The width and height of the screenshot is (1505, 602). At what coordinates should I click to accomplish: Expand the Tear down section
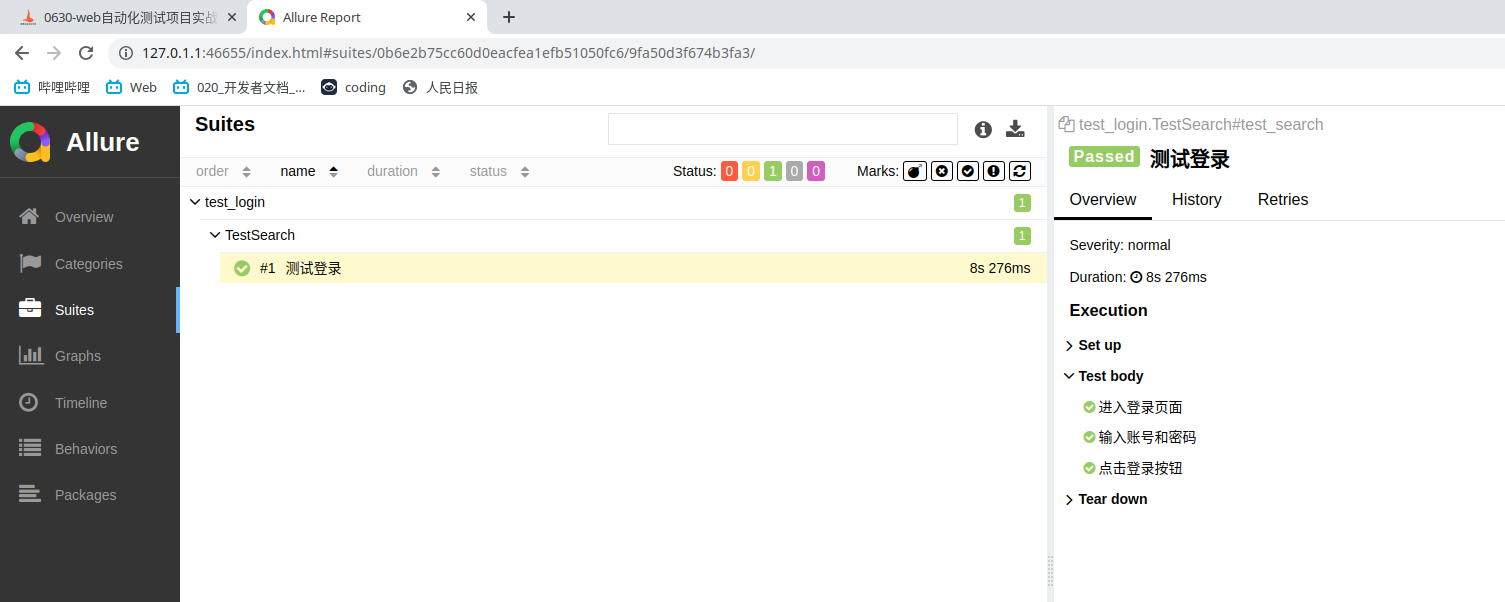[1106, 499]
